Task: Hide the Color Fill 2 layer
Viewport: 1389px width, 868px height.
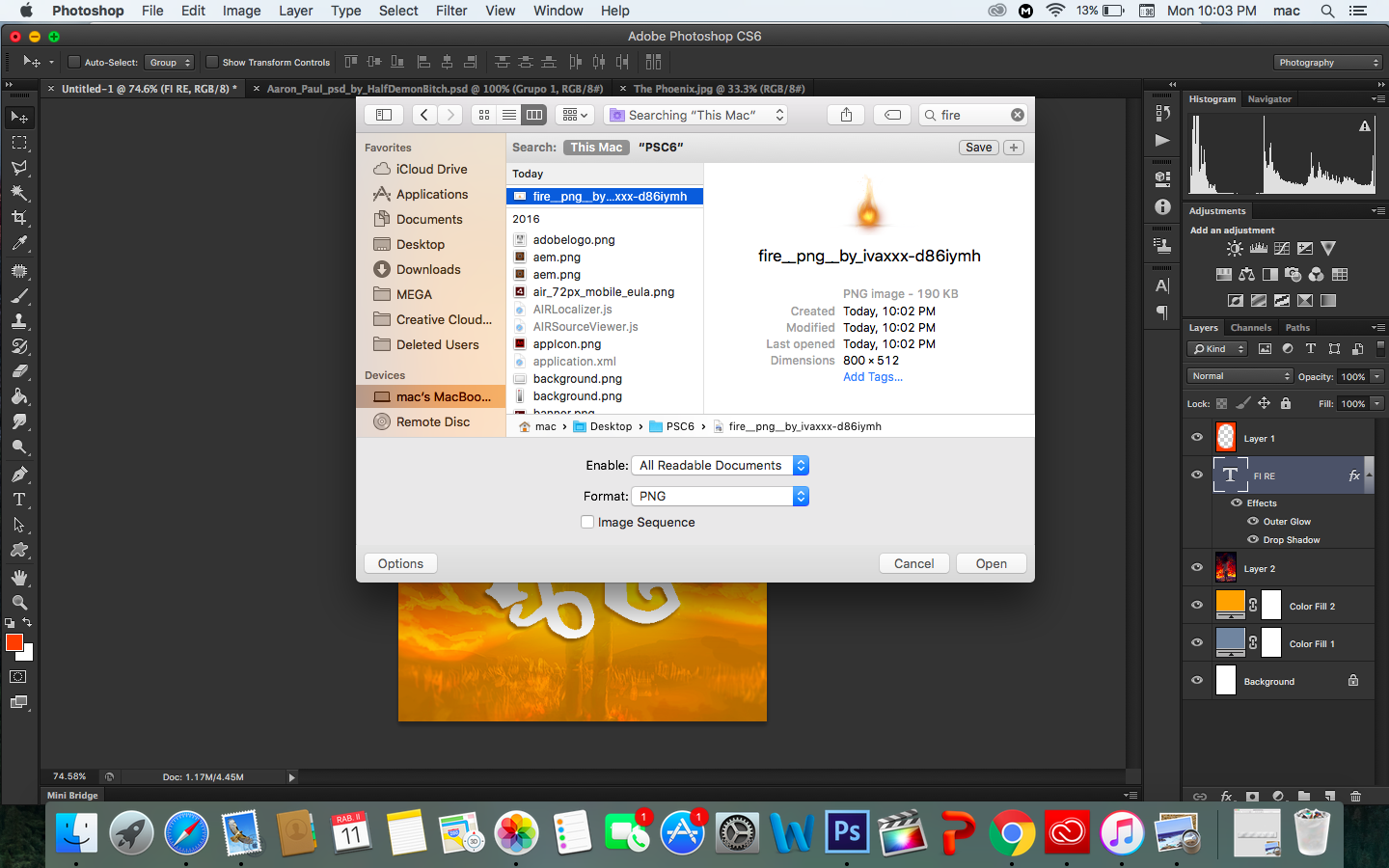Action: (x=1197, y=606)
